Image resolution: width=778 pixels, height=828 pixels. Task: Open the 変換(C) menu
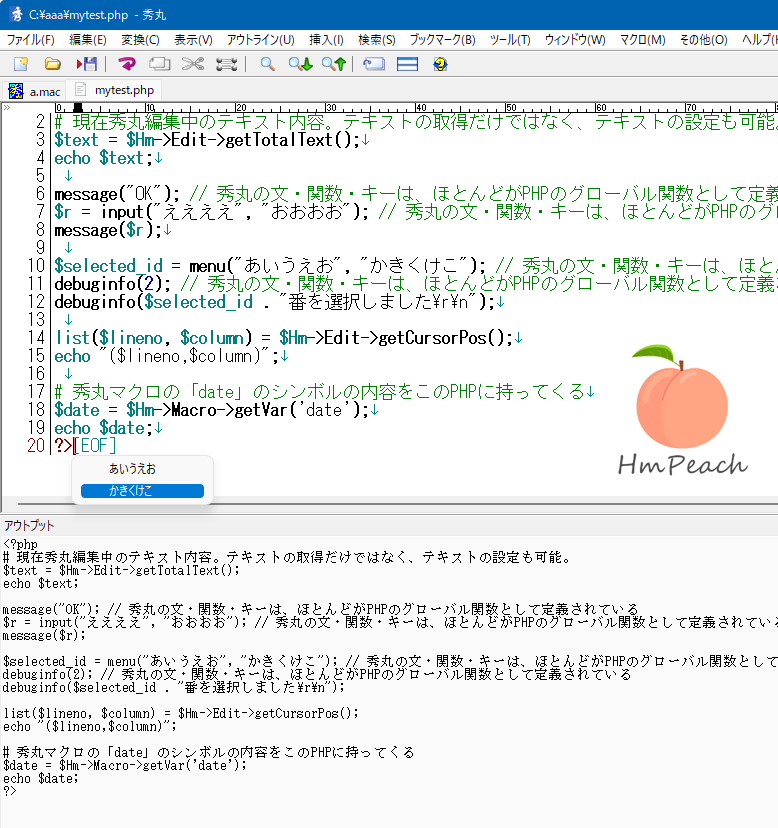[140, 40]
